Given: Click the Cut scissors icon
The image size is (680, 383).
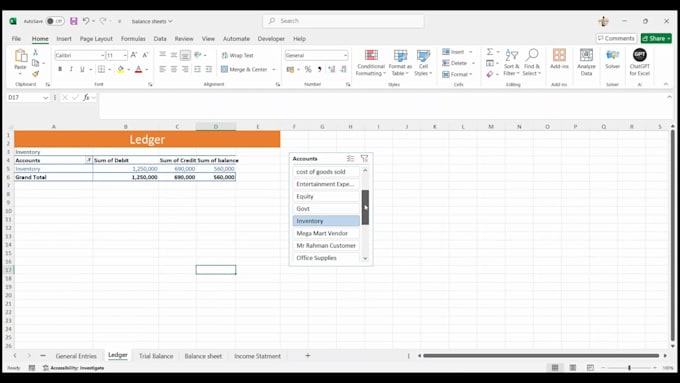Looking at the screenshot, I should tap(36, 52).
